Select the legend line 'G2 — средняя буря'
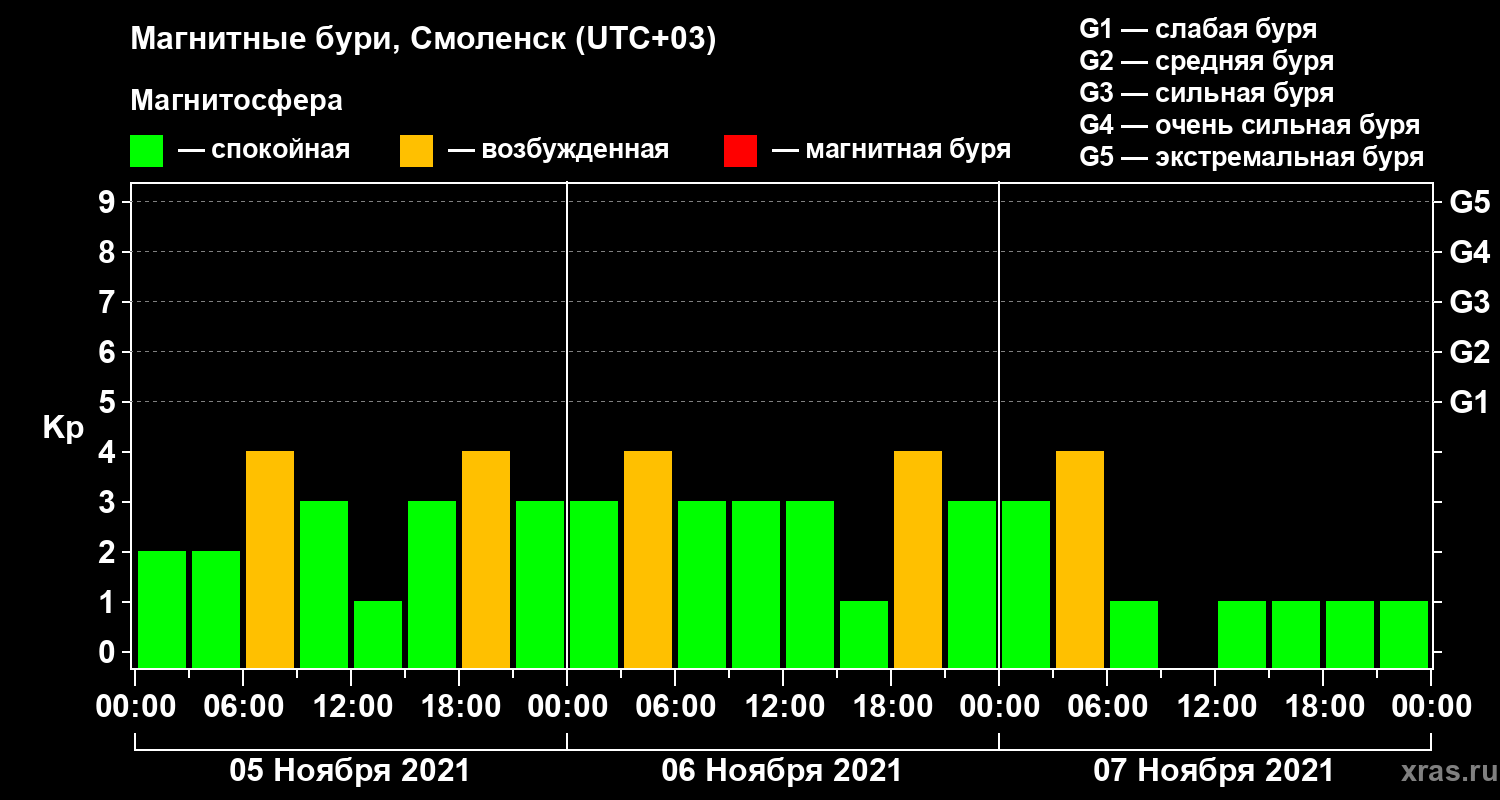1500x800 pixels. [1206, 61]
